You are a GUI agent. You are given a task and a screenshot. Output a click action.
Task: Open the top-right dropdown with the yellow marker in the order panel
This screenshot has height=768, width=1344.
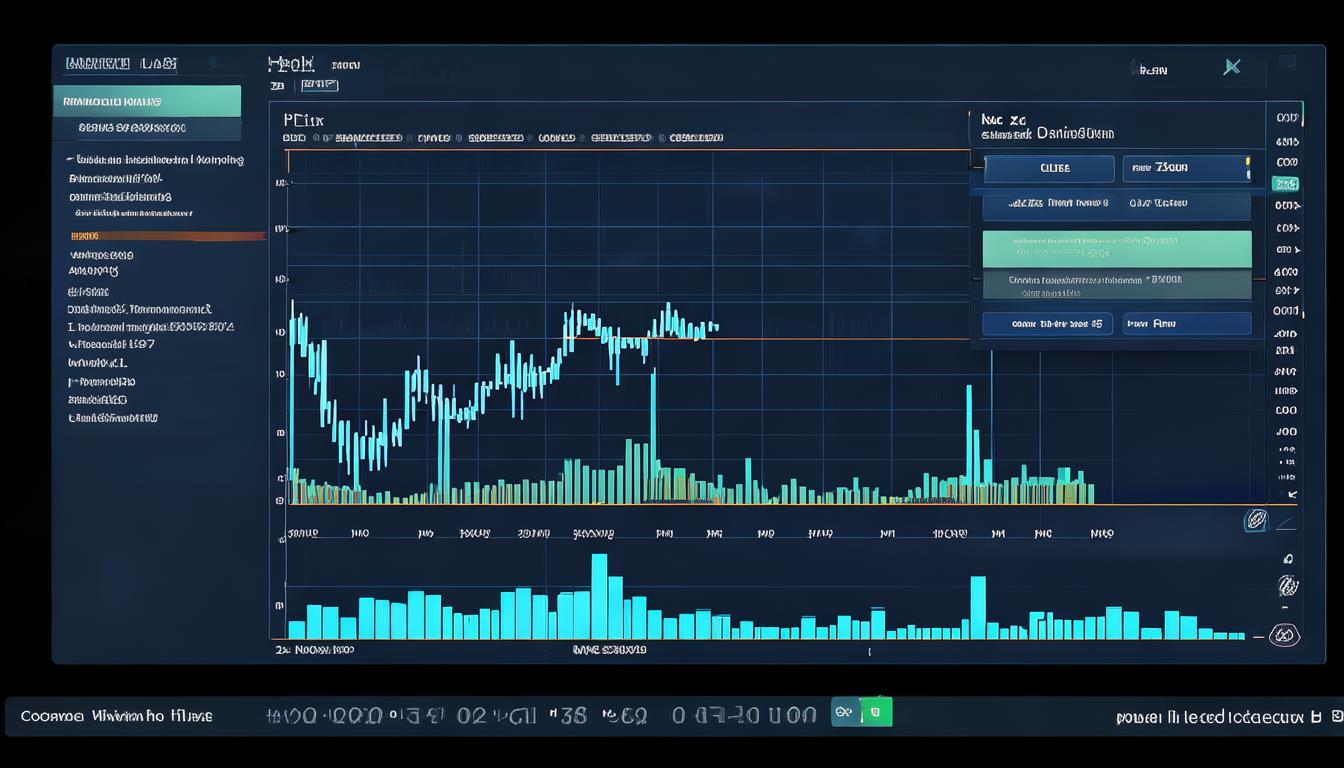[x=1186, y=168]
